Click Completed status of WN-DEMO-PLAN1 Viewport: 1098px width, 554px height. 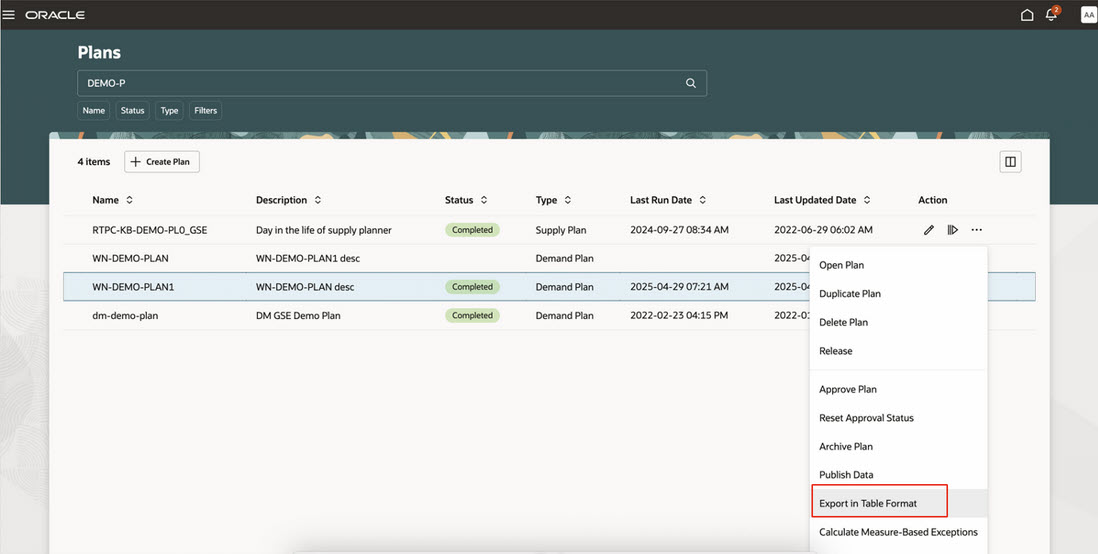(x=473, y=287)
